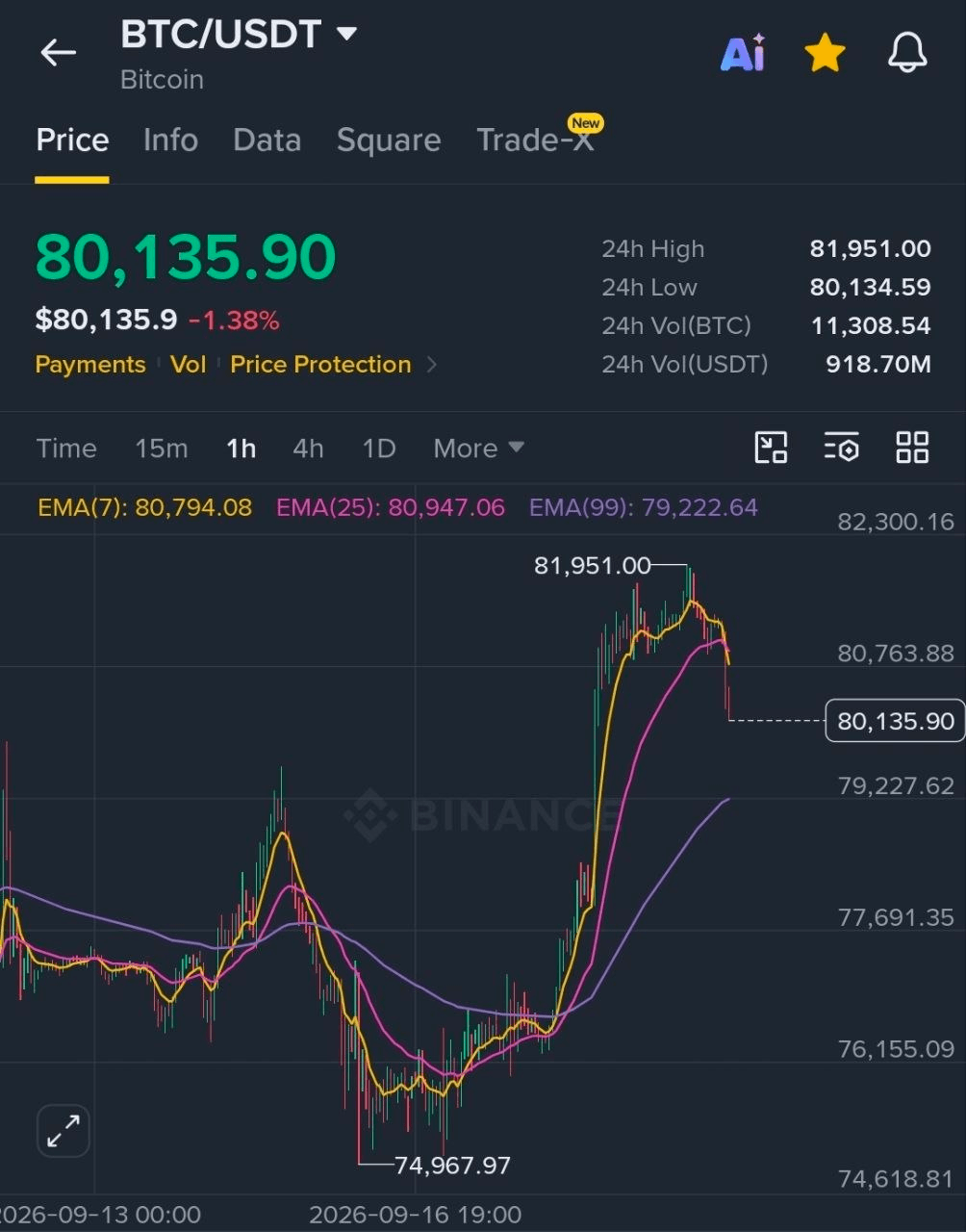This screenshot has height=1232, width=966.
Task: Open the four-square chart layout grid icon
Action: point(911,448)
